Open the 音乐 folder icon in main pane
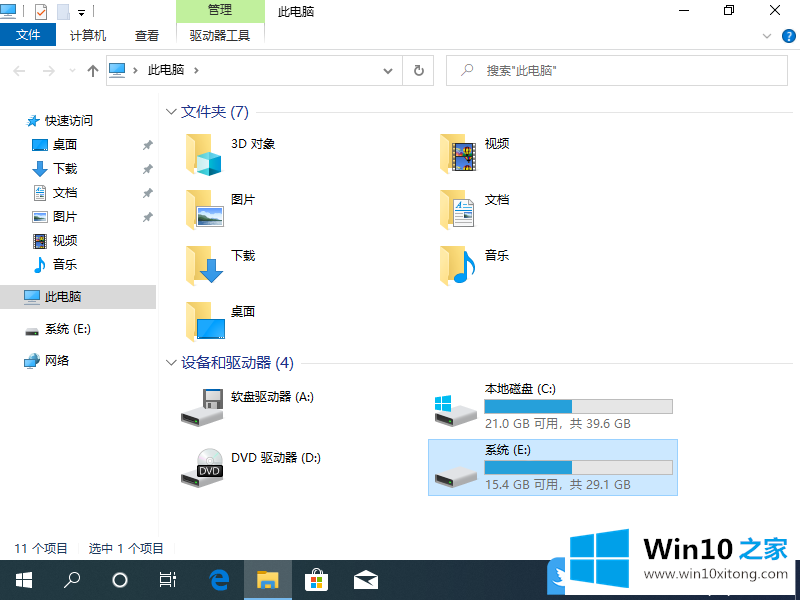Viewport: 800px width, 600px height. 457,265
